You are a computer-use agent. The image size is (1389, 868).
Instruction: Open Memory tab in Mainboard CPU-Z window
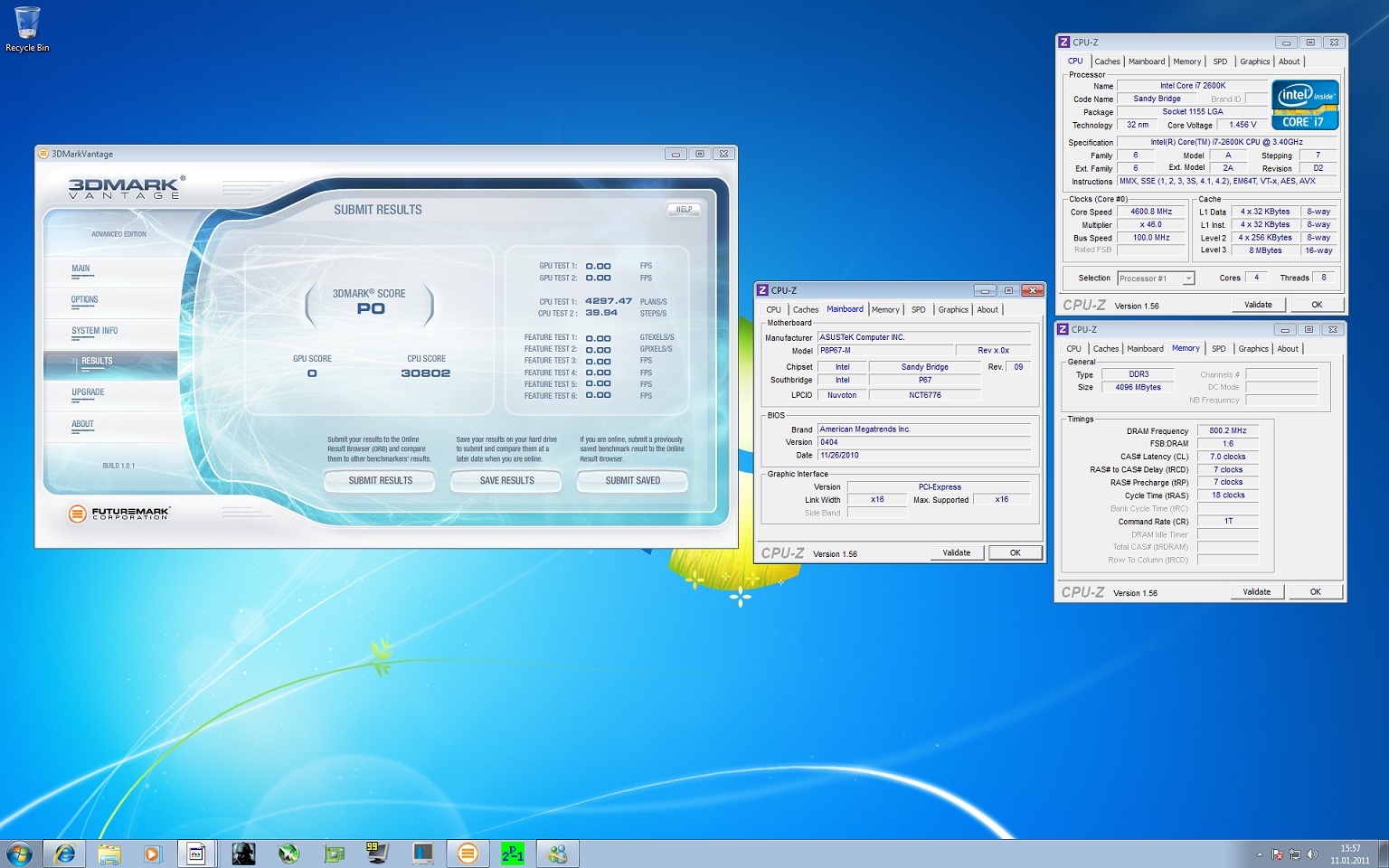[x=885, y=309]
